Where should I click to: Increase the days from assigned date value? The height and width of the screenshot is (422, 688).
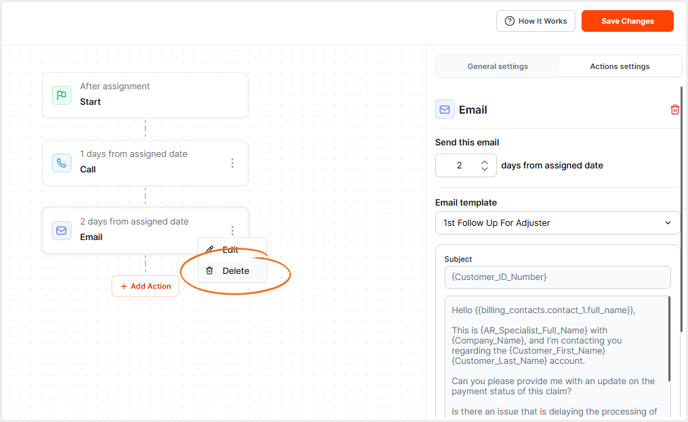(x=485, y=160)
